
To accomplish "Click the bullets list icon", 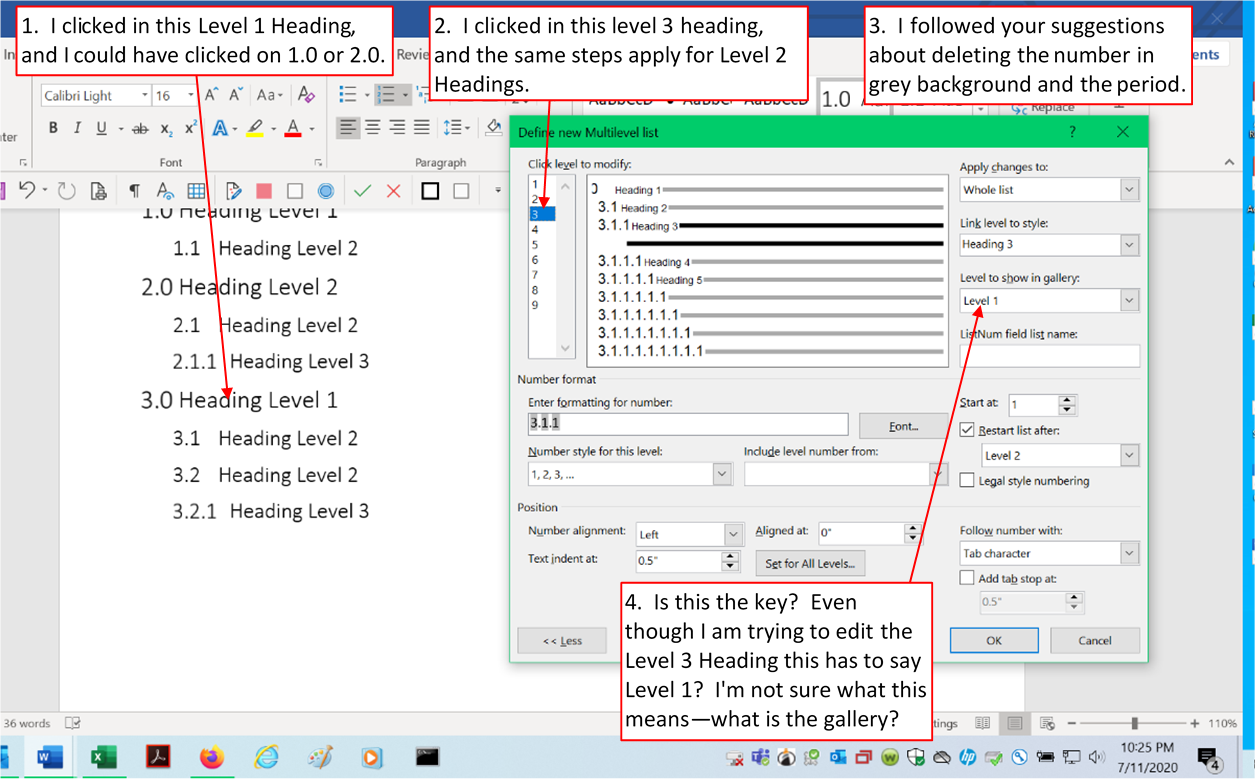I will (x=348, y=95).
